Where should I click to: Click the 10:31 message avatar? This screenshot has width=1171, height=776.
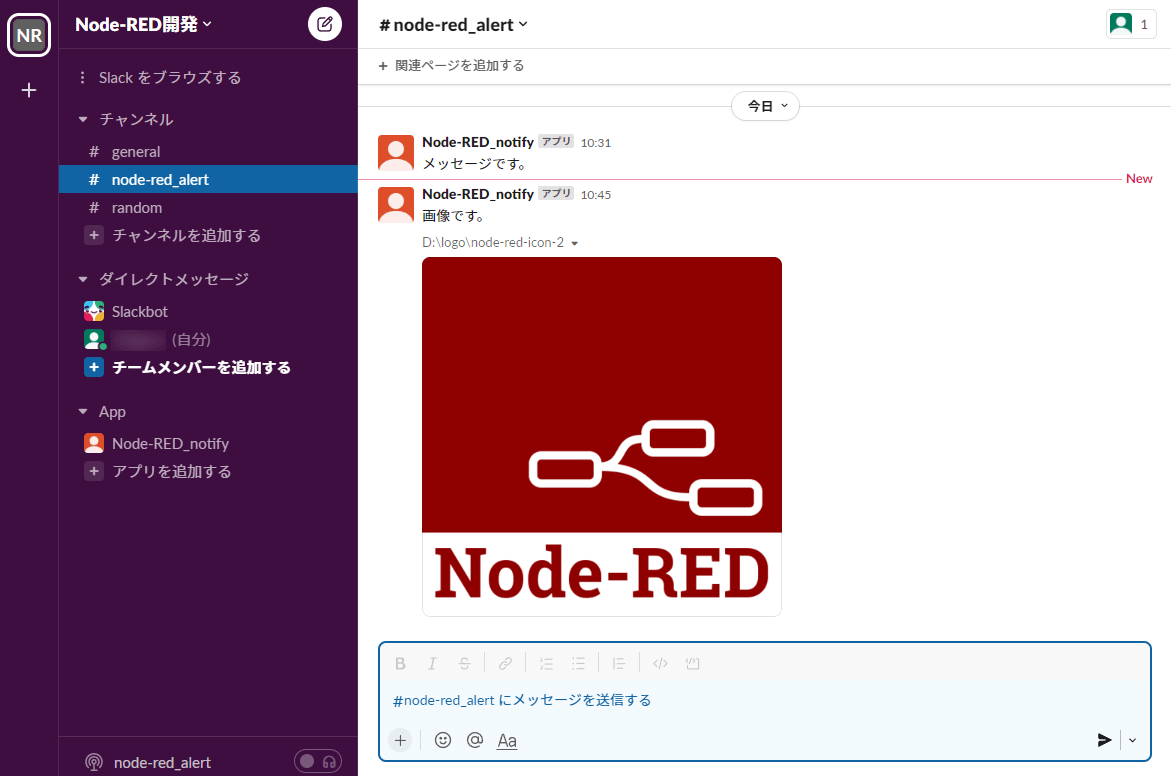point(396,152)
